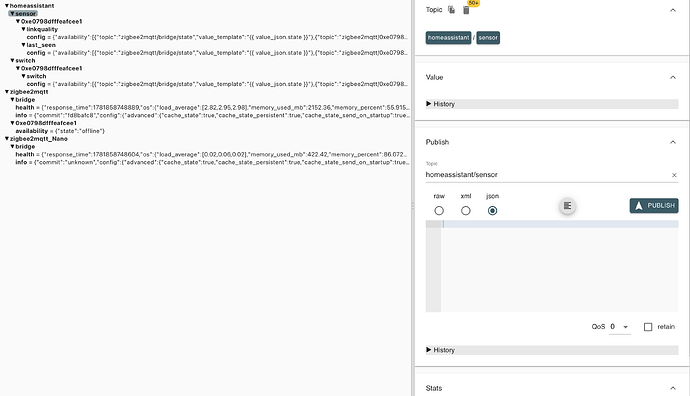Screen dimensions: 690x396
Task: Collapse the zigbee2mqtt_Nano tree node
Action: (7, 139)
